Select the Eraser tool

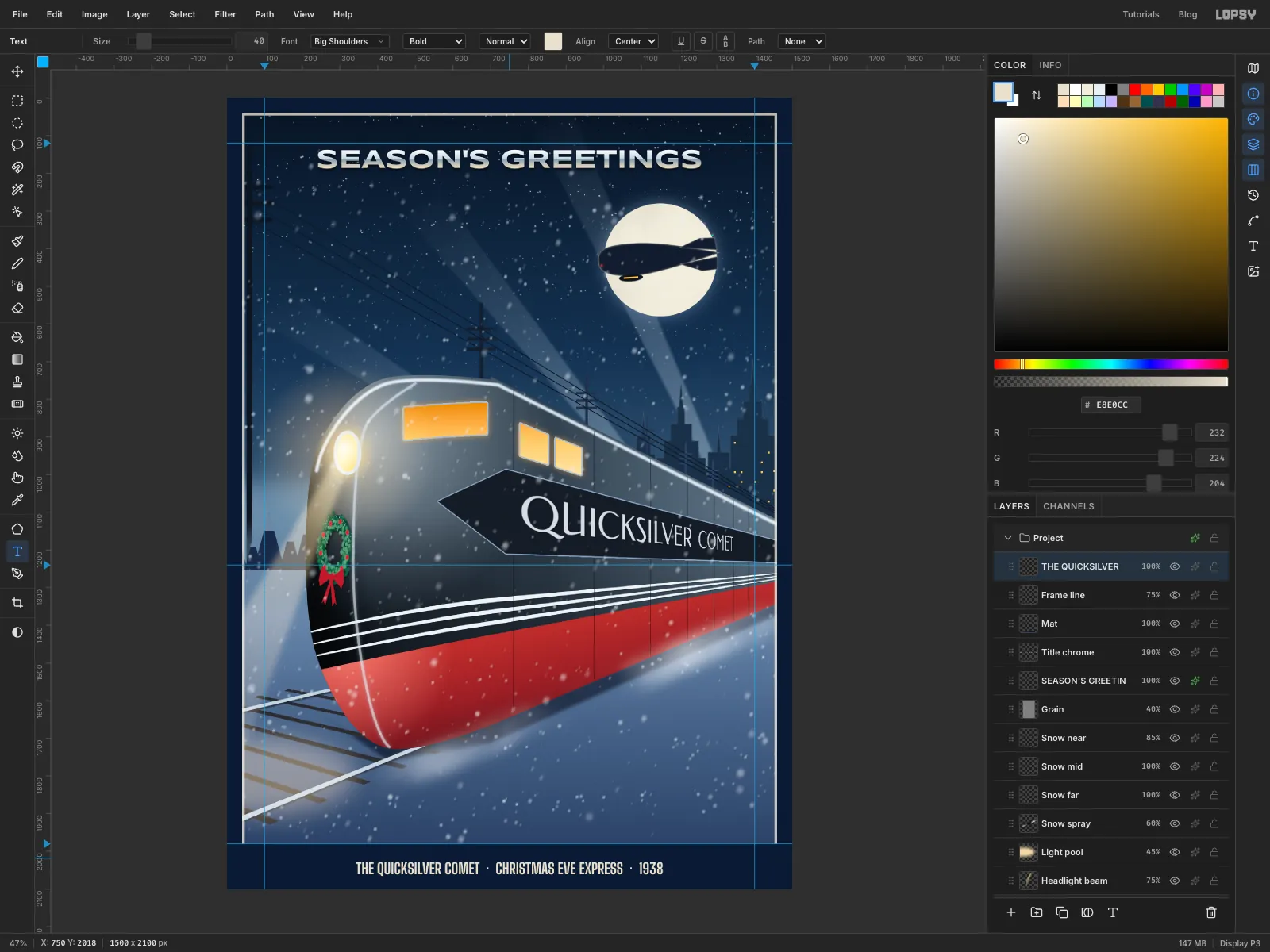point(17,308)
